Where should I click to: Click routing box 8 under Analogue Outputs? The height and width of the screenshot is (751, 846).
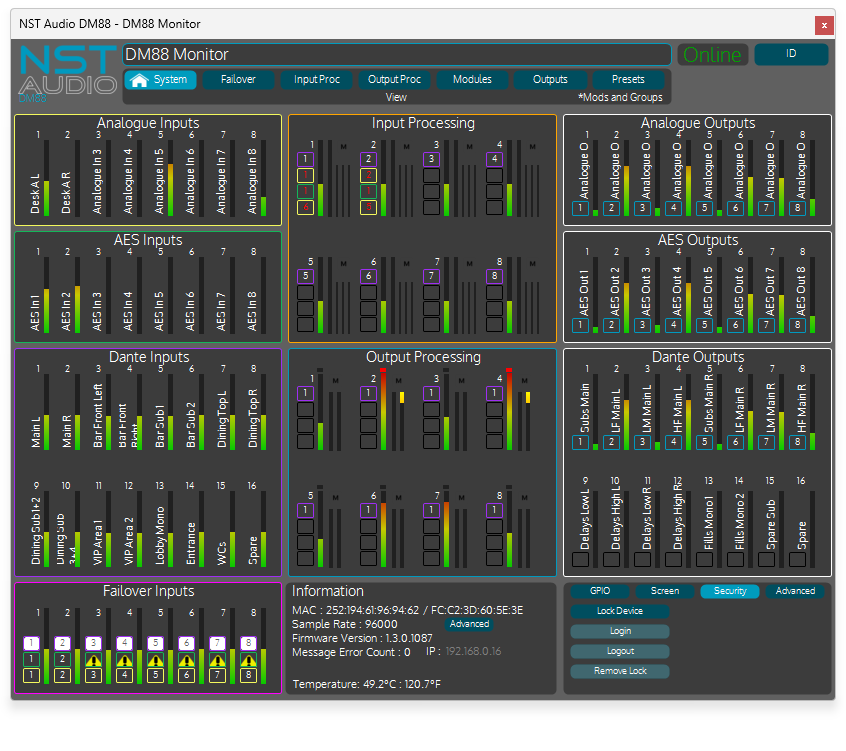tap(797, 208)
